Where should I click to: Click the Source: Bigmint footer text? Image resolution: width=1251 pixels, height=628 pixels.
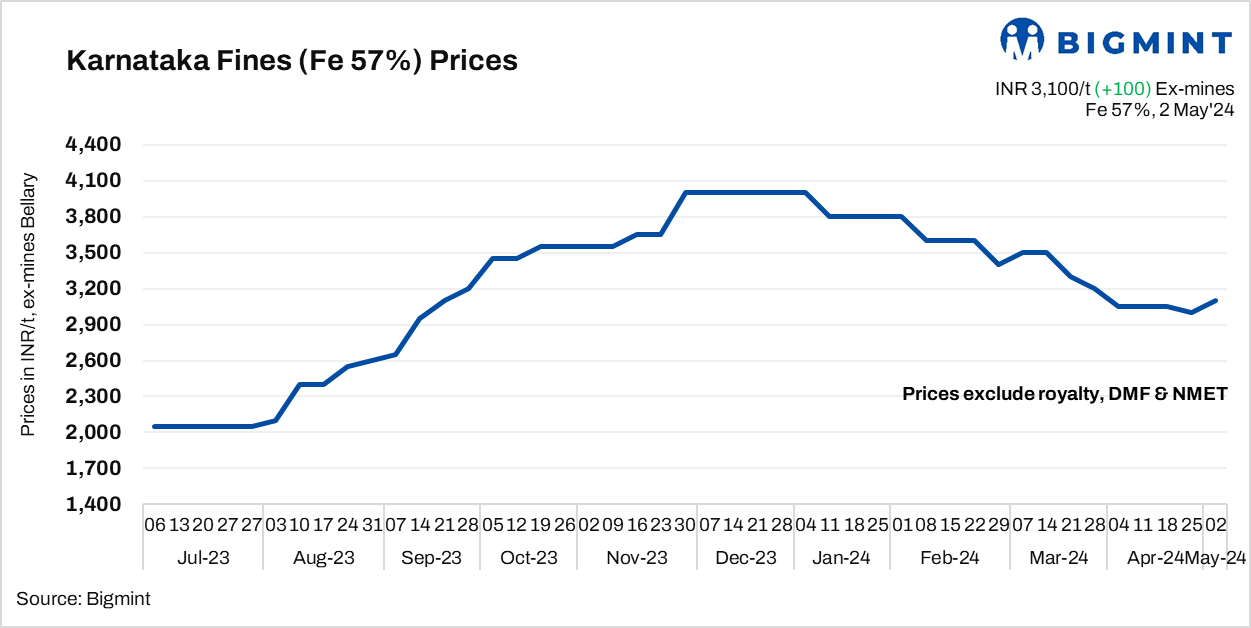[x=83, y=599]
